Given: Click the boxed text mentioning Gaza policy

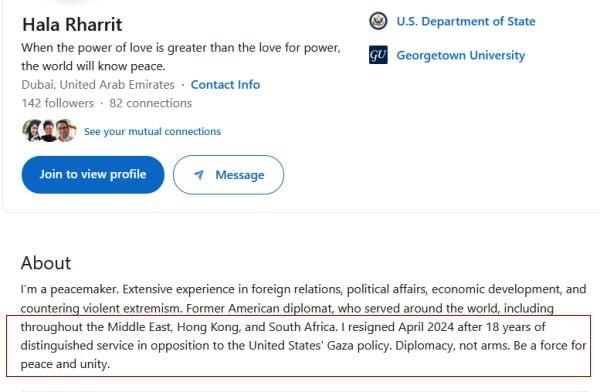Looking at the screenshot, I should (x=298, y=346).
